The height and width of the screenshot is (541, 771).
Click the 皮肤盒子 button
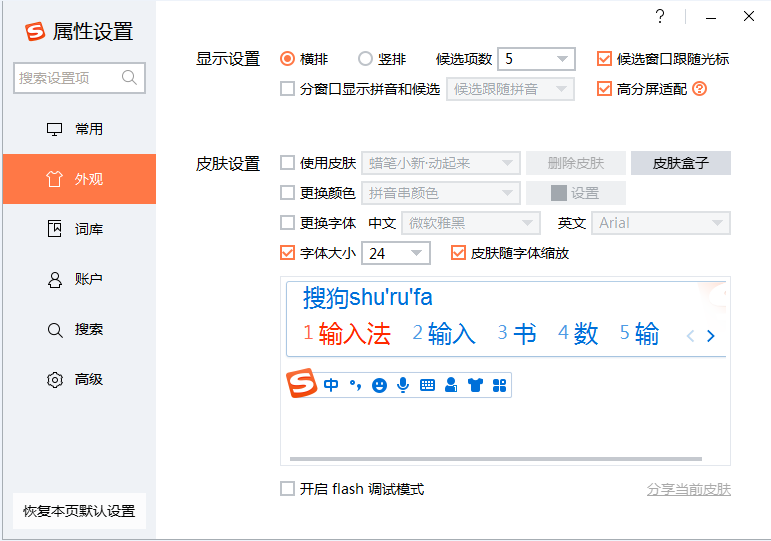pos(681,163)
